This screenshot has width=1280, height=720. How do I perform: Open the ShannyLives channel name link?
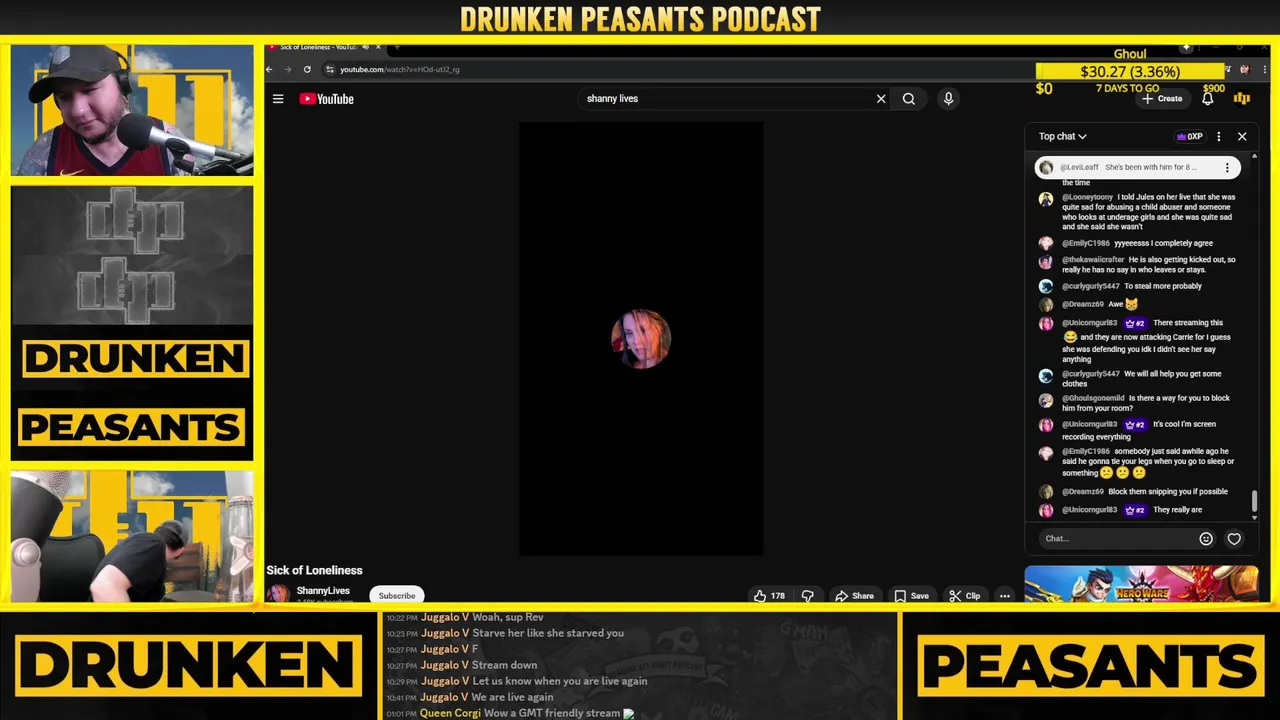[323, 591]
